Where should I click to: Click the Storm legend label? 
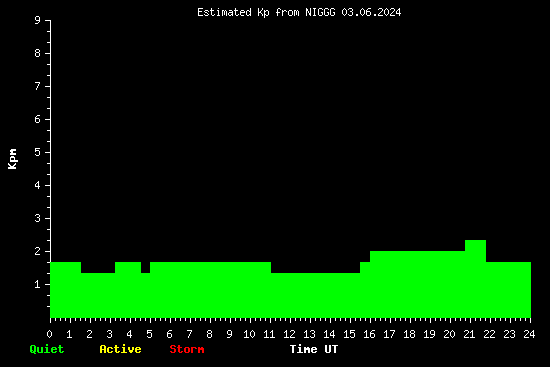coord(187,349)
